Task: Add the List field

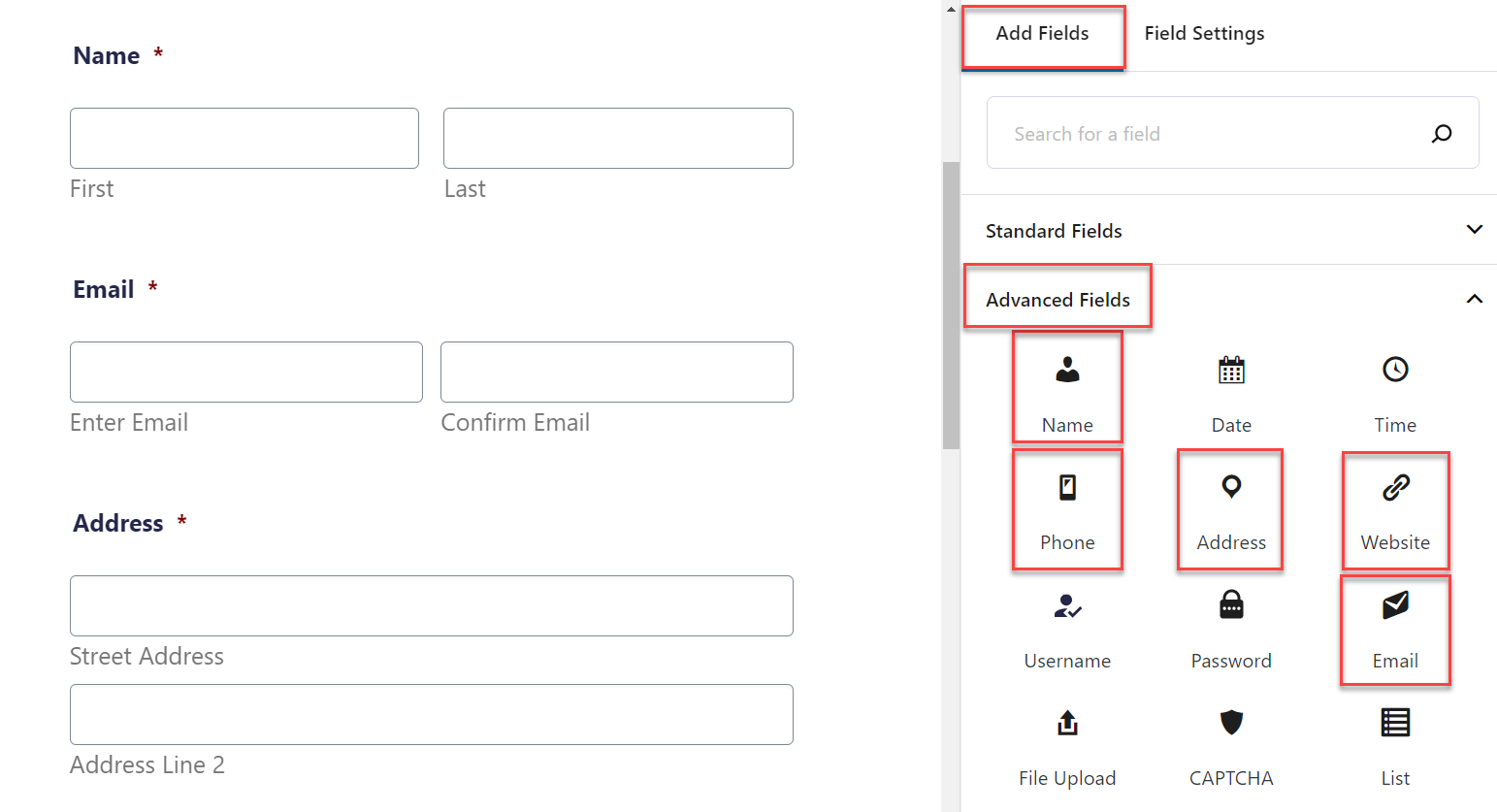Action: tap(1395, 745)
